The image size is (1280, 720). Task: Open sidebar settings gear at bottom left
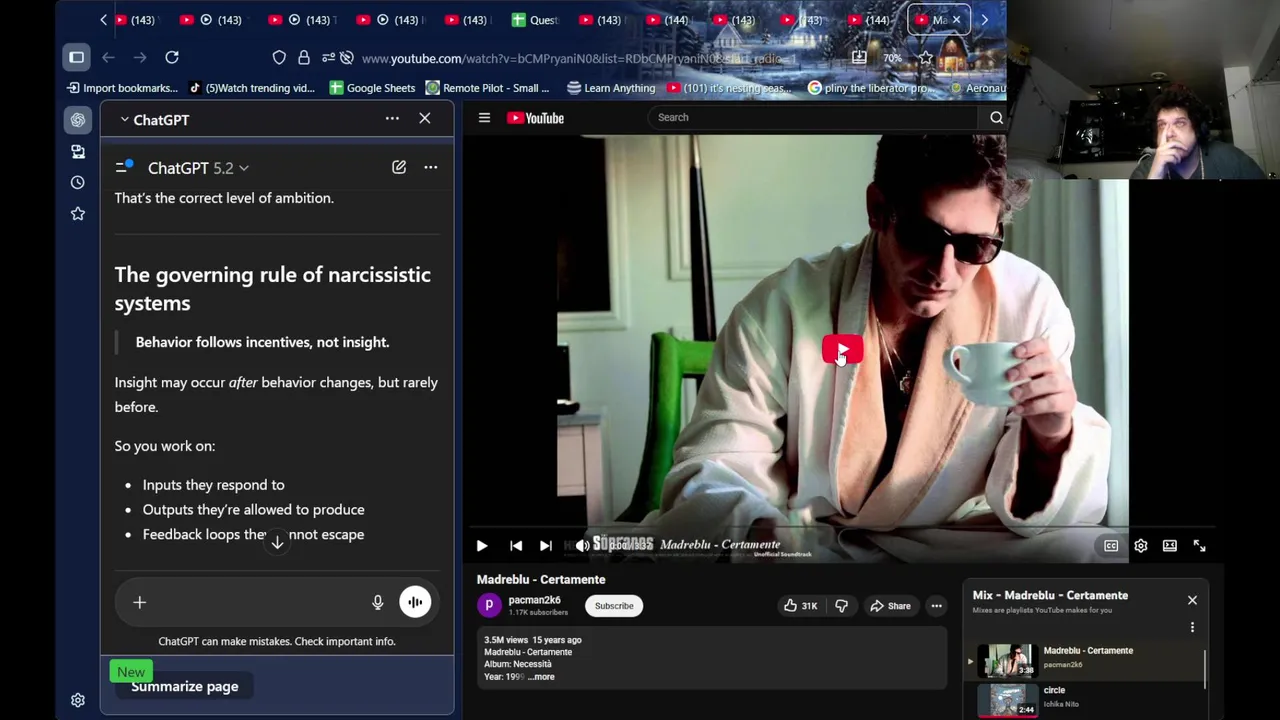tap(78, 700)
